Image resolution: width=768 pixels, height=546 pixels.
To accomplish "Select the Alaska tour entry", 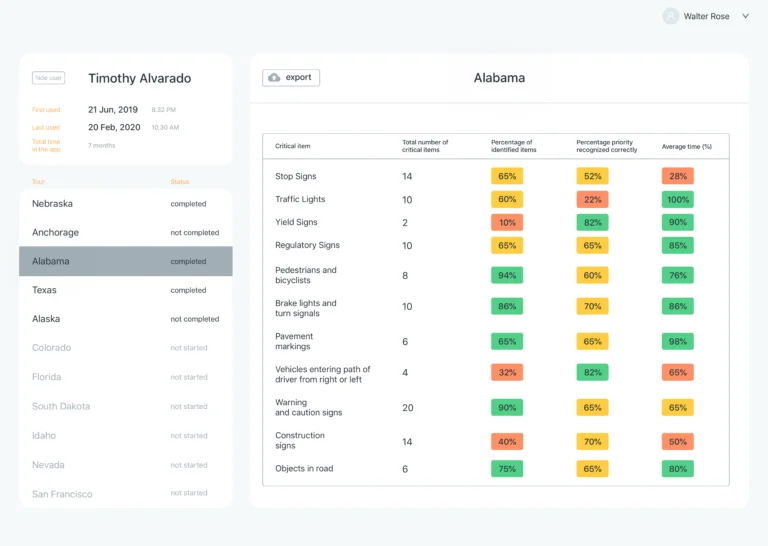I will 125,319.
